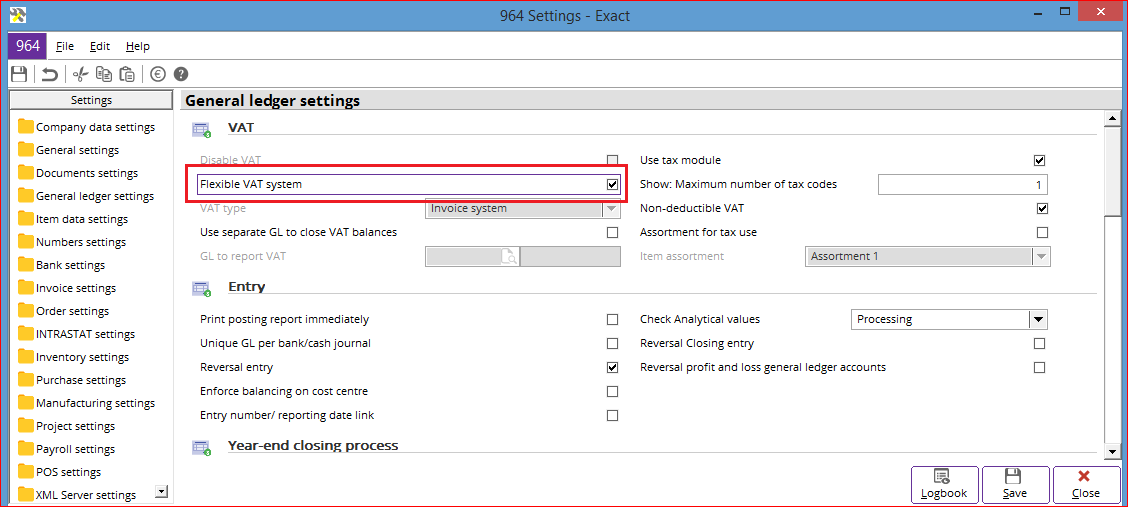This screenshot has width=1128, height=507.
Task: Click the vertical scrollbar down arrow
Action: tap(1112, 452)
